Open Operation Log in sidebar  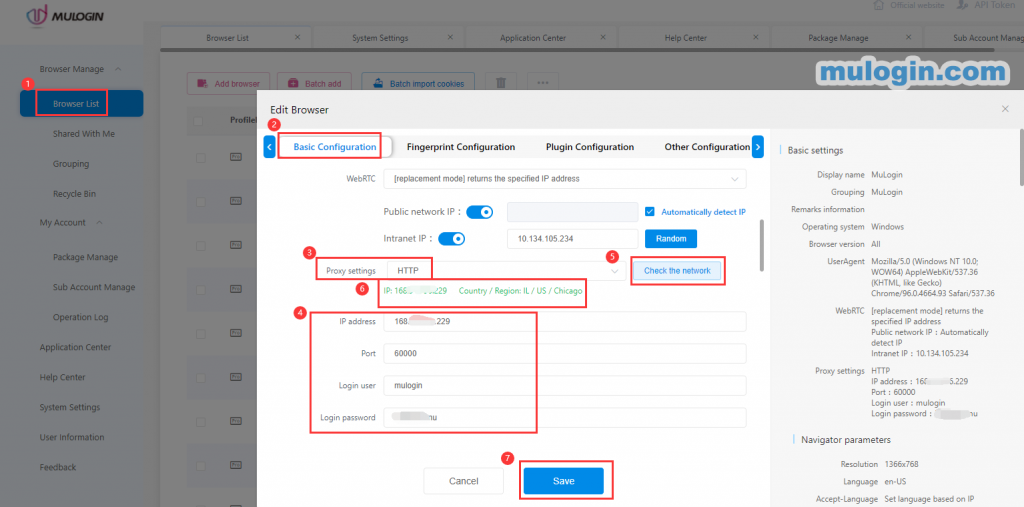click(81, 318)
